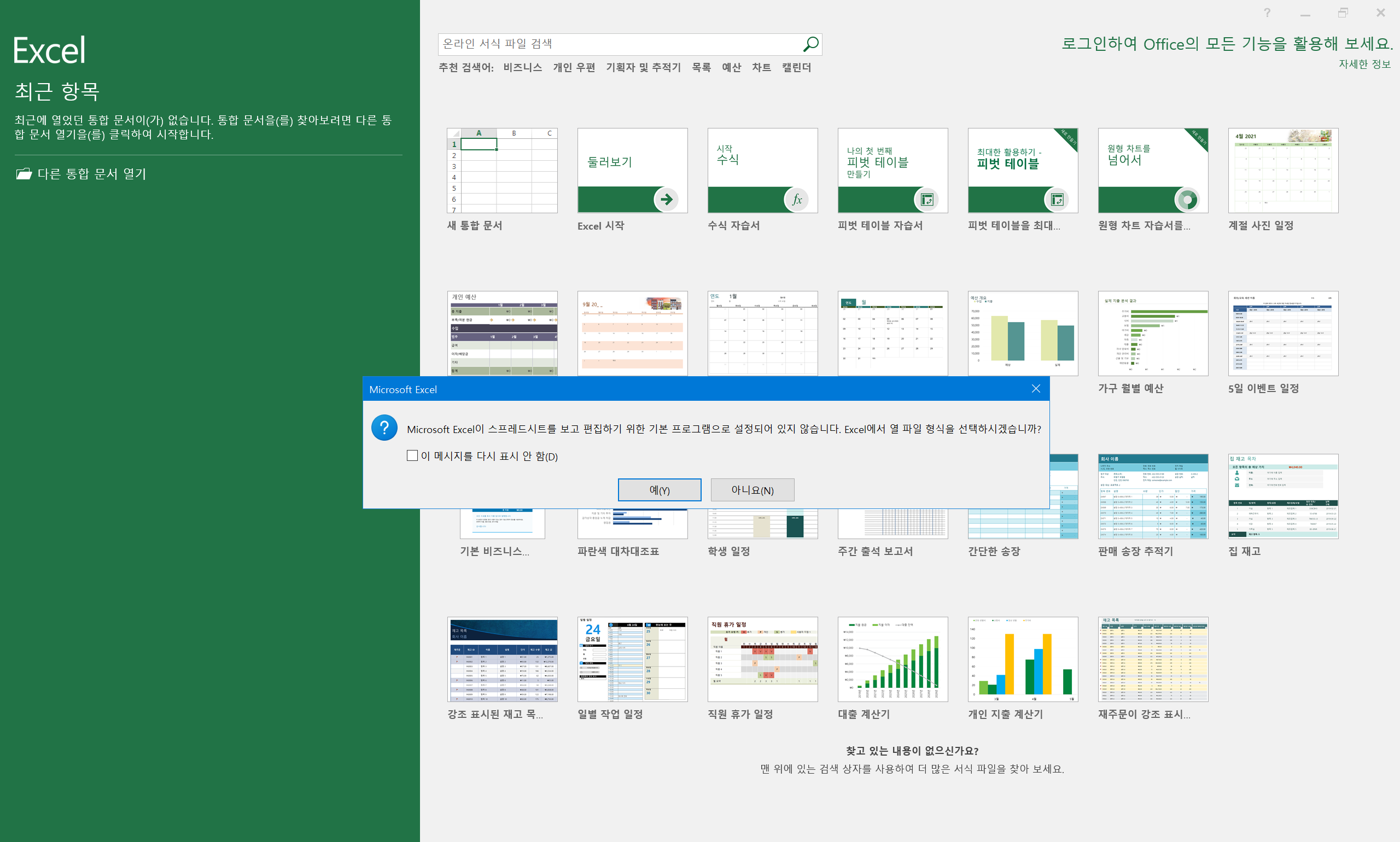This screenshot has height=842, width=1400.
Task: Click the question mark help icon in the title bar
Action: pos(1267,13)
